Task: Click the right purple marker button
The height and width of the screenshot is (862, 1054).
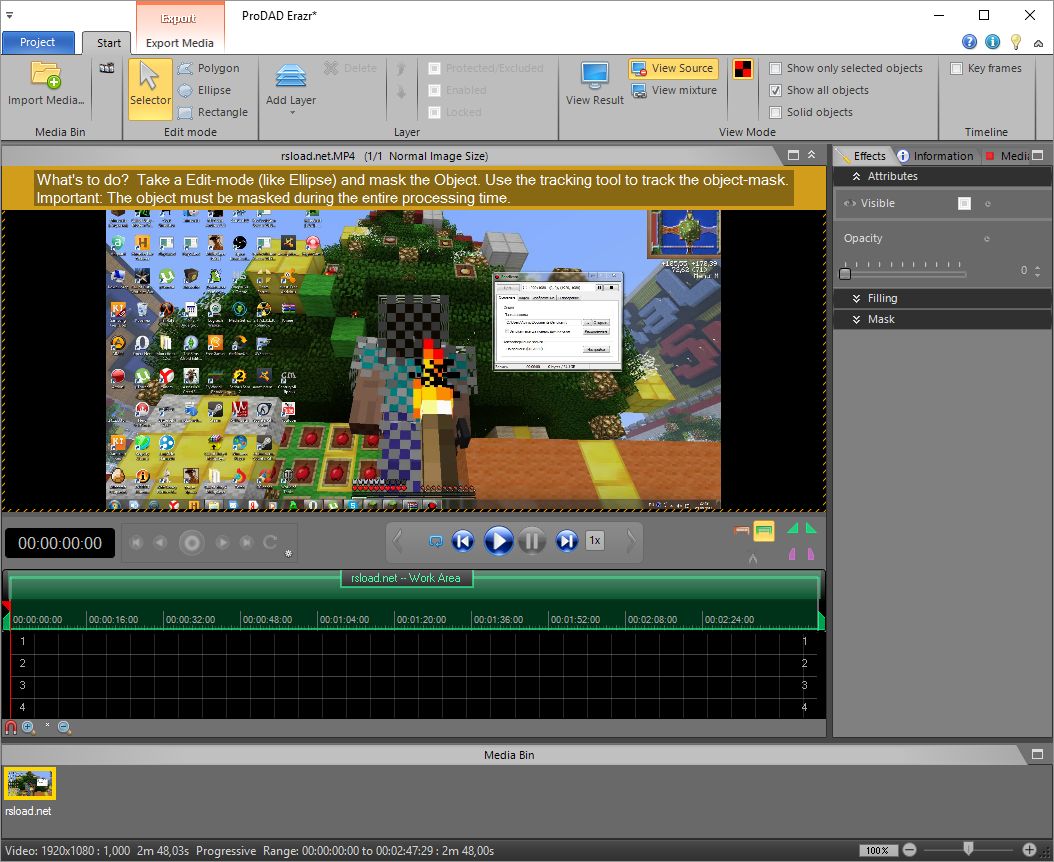Action: coord(811,553)
